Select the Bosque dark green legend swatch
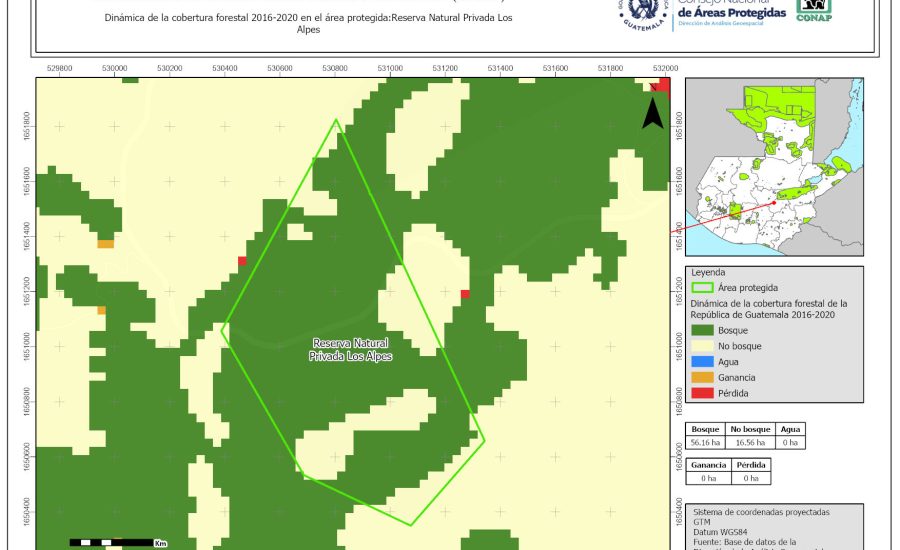Viewport: 900px width, 550px height. (703, 330)
